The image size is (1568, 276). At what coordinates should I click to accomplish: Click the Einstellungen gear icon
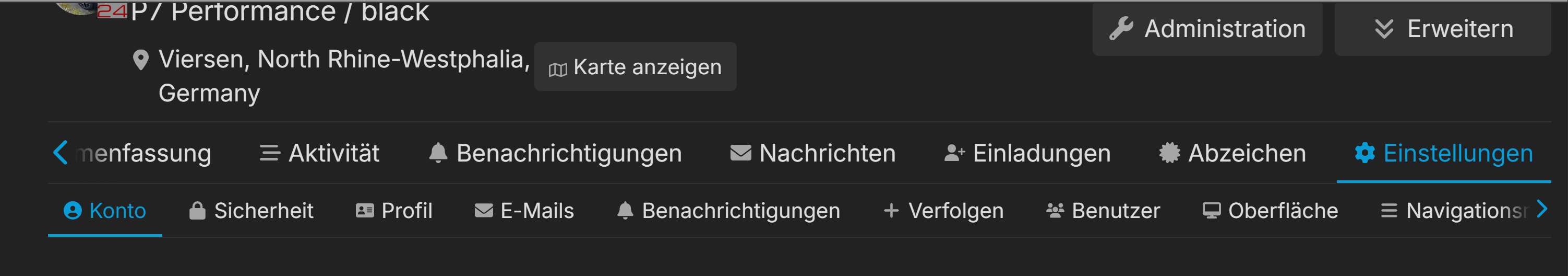pyautogui.click(x=1364, y=153)
